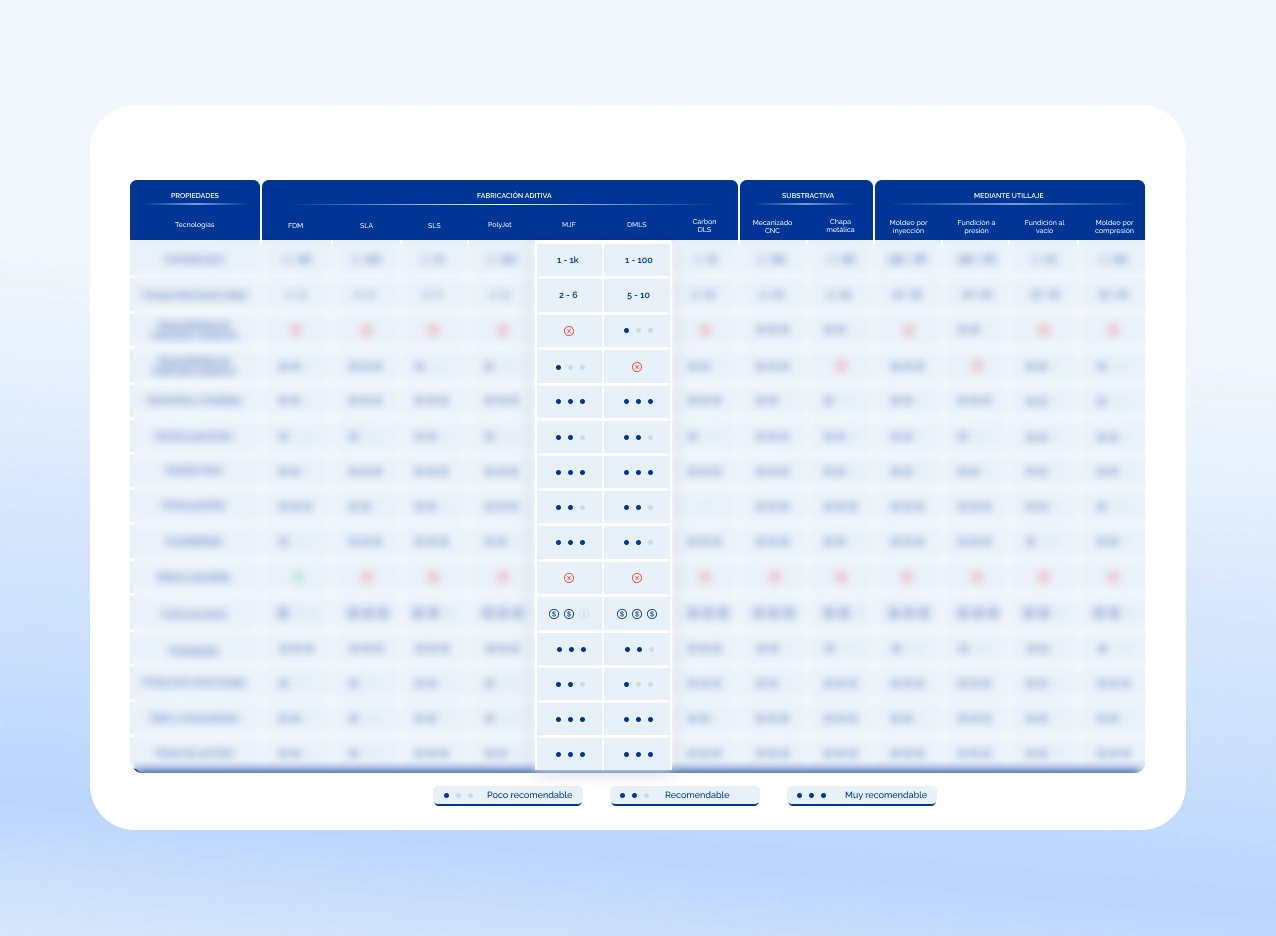Click the red X below MJF's 2 - 6 cell
Image resolution: width=1276 pixels, height=936 pixels.
tap(569, 331)
